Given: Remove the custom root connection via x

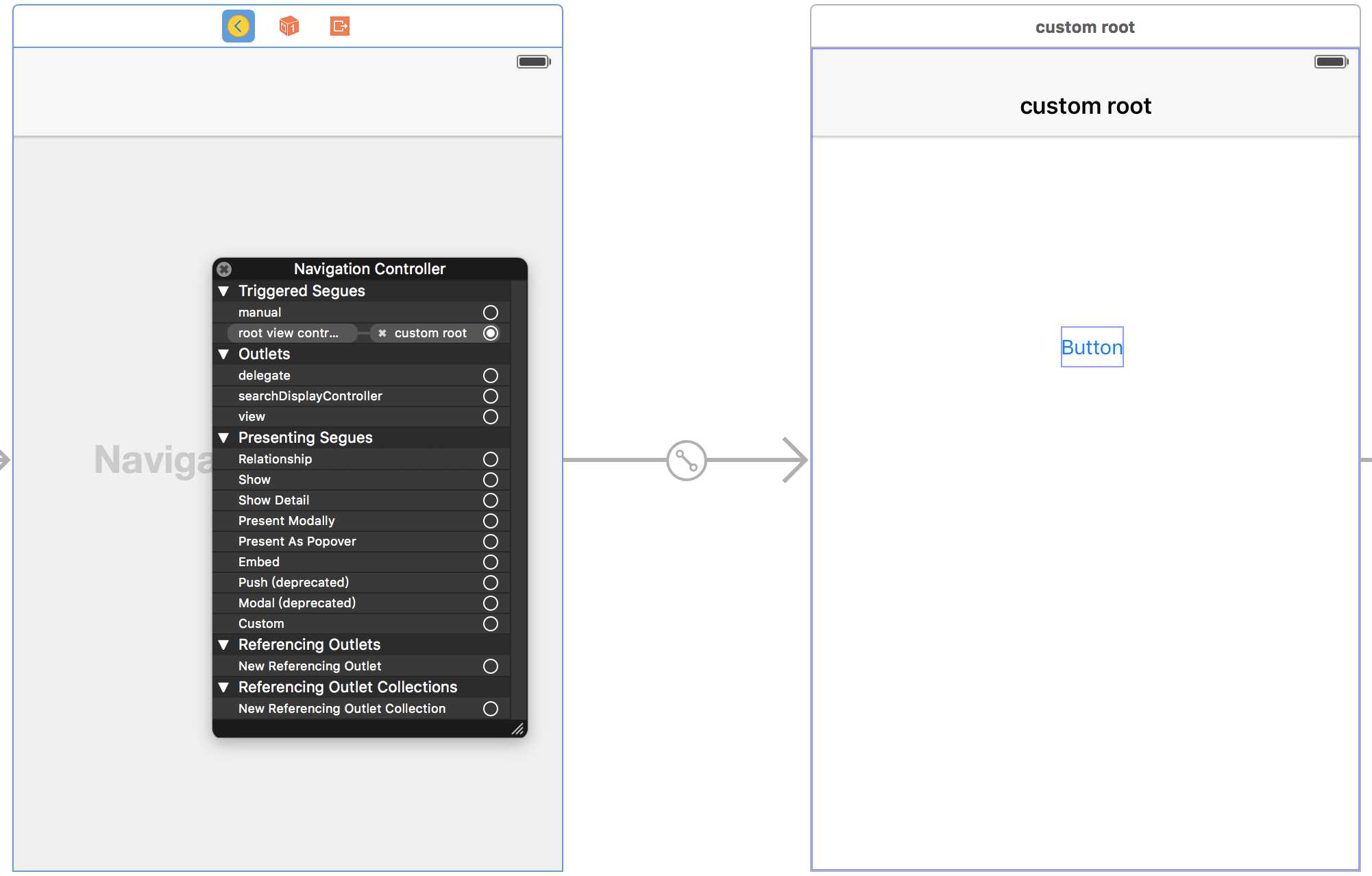Looking at the screenshot, I should (382, 333).
